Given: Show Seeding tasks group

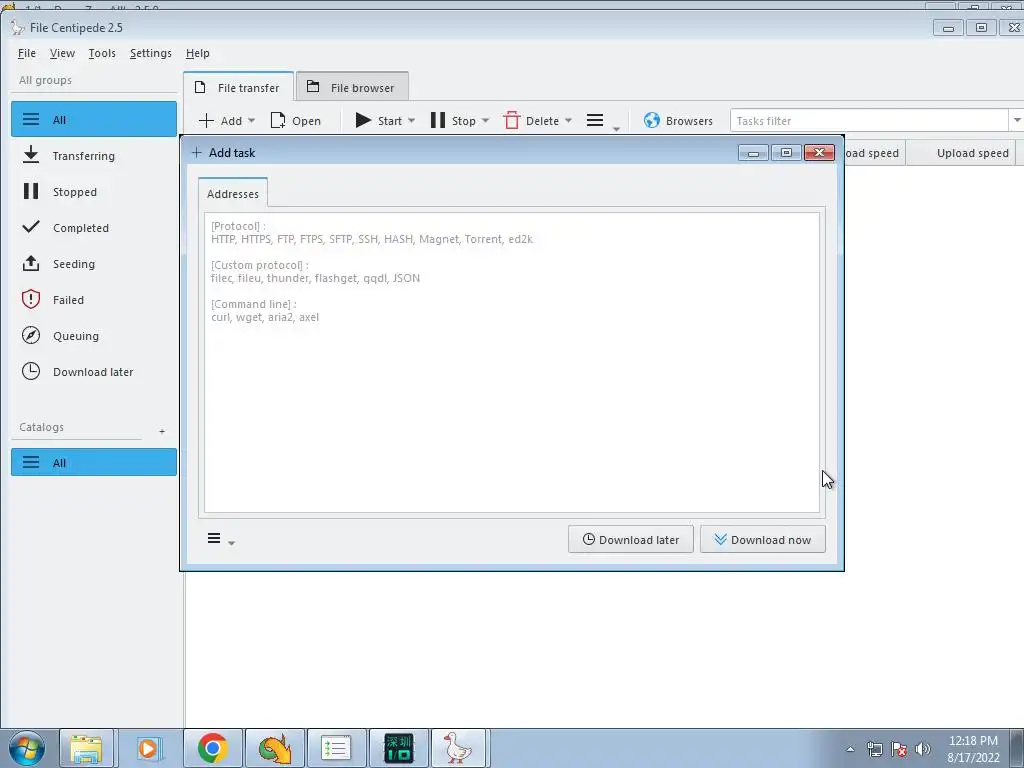Looking at the screenshot, I should [94, 263].
